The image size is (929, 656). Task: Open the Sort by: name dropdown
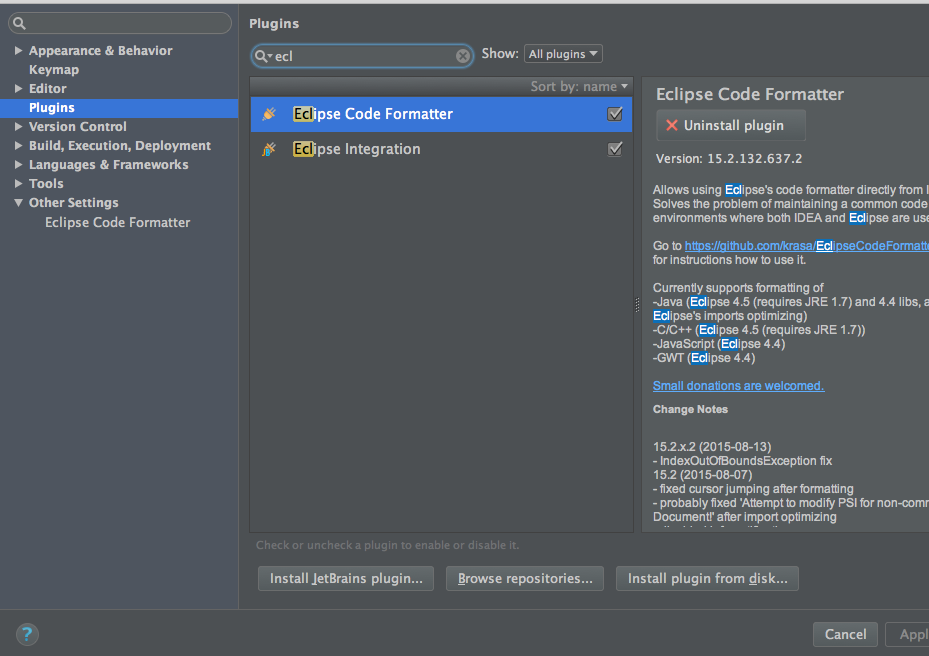(x=580, y=86)
